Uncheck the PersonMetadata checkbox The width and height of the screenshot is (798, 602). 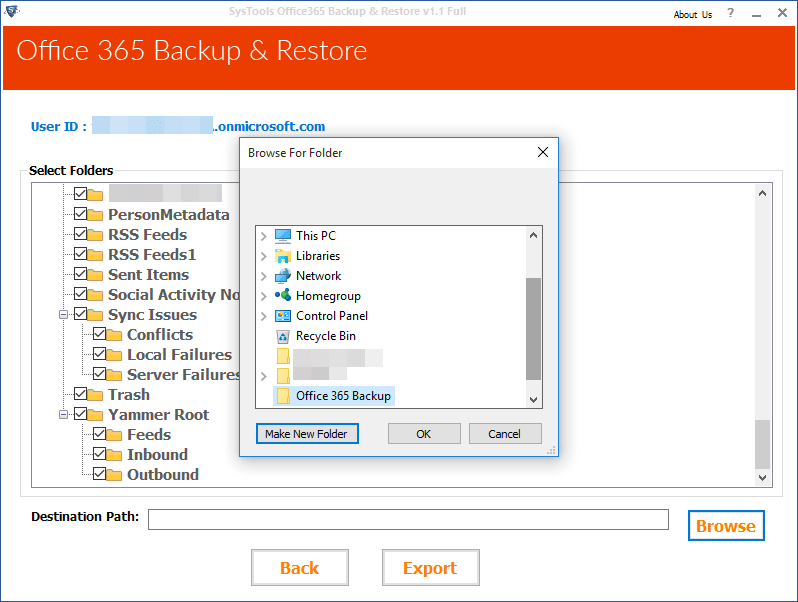coord(80,213)
